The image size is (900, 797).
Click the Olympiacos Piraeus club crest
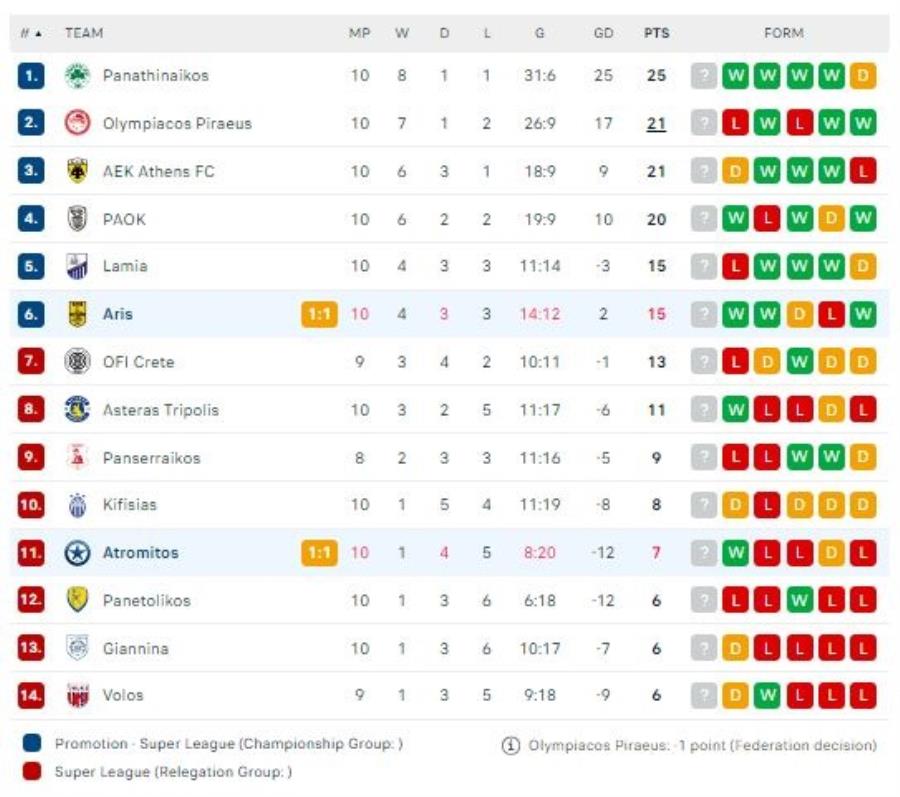tap(77, 124)
